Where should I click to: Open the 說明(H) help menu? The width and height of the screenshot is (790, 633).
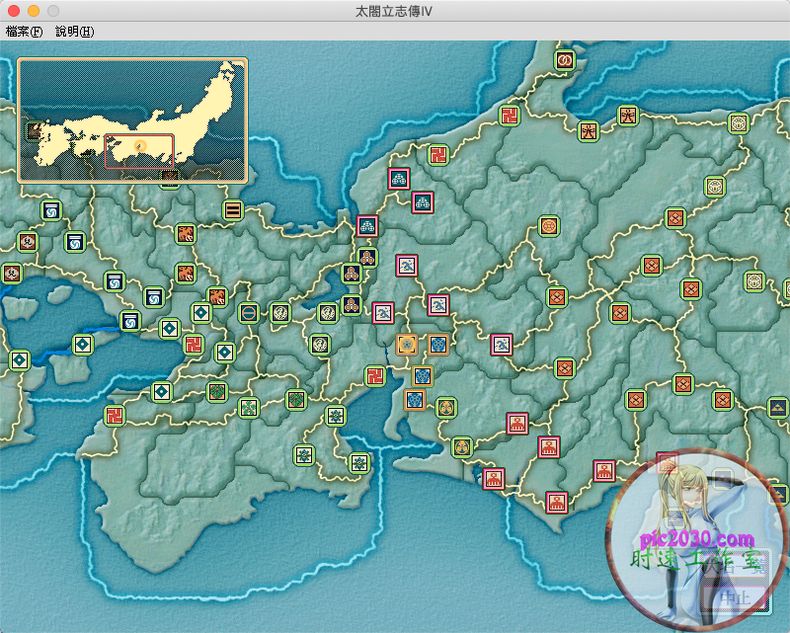[75, 32]
